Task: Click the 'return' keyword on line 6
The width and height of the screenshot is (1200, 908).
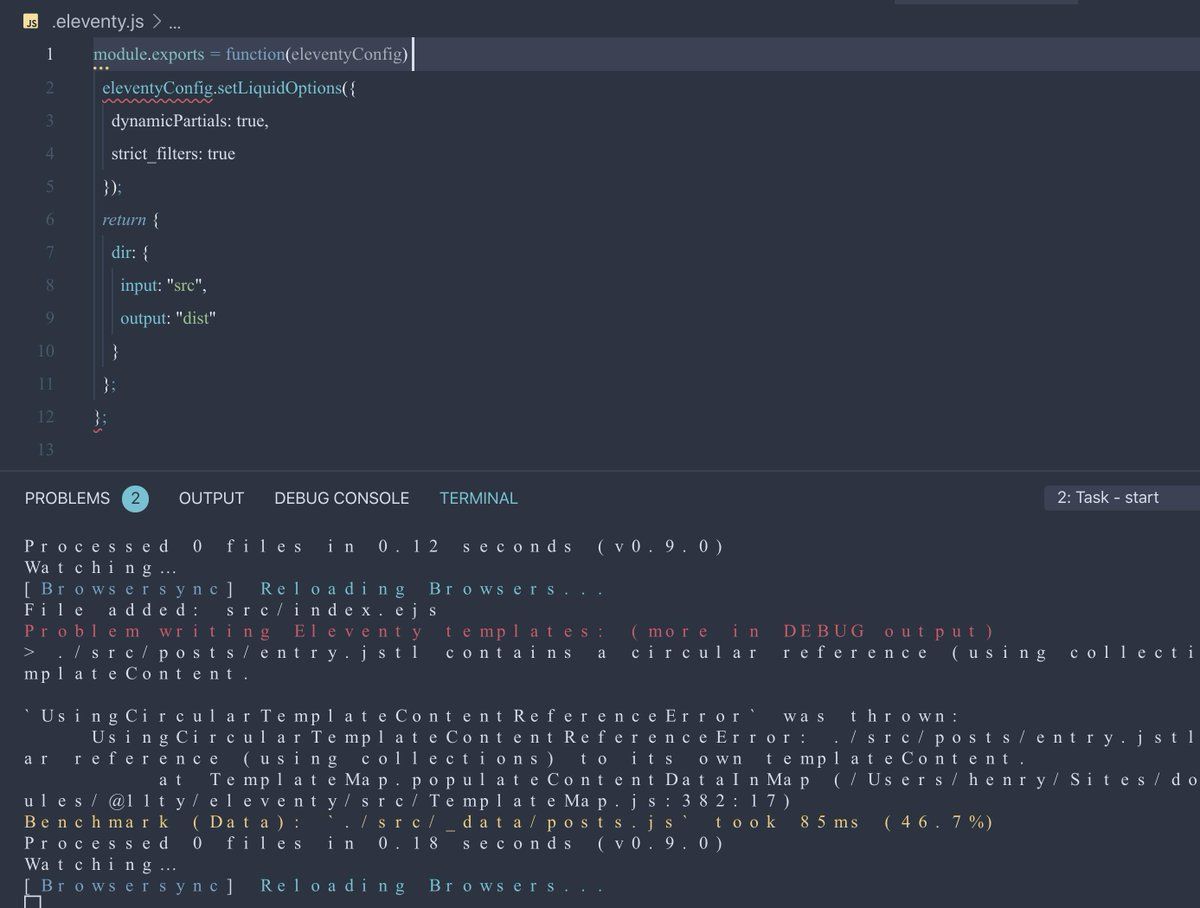Action: click(124, 219)
